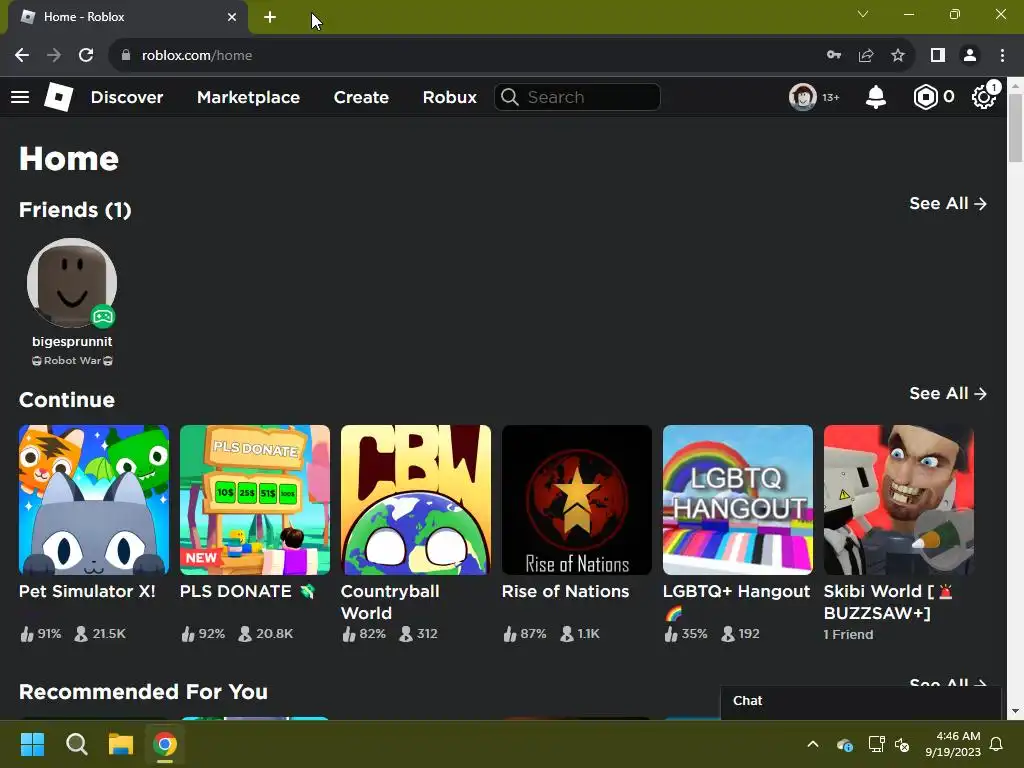The width and height of the screenshot is (1024, 768).
Task: Open Windows taskbar search
Action: [76, 744]
